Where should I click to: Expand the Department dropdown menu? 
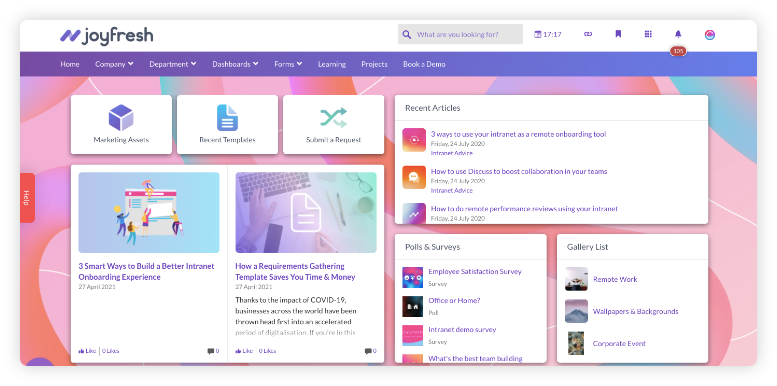pos(173,64)
